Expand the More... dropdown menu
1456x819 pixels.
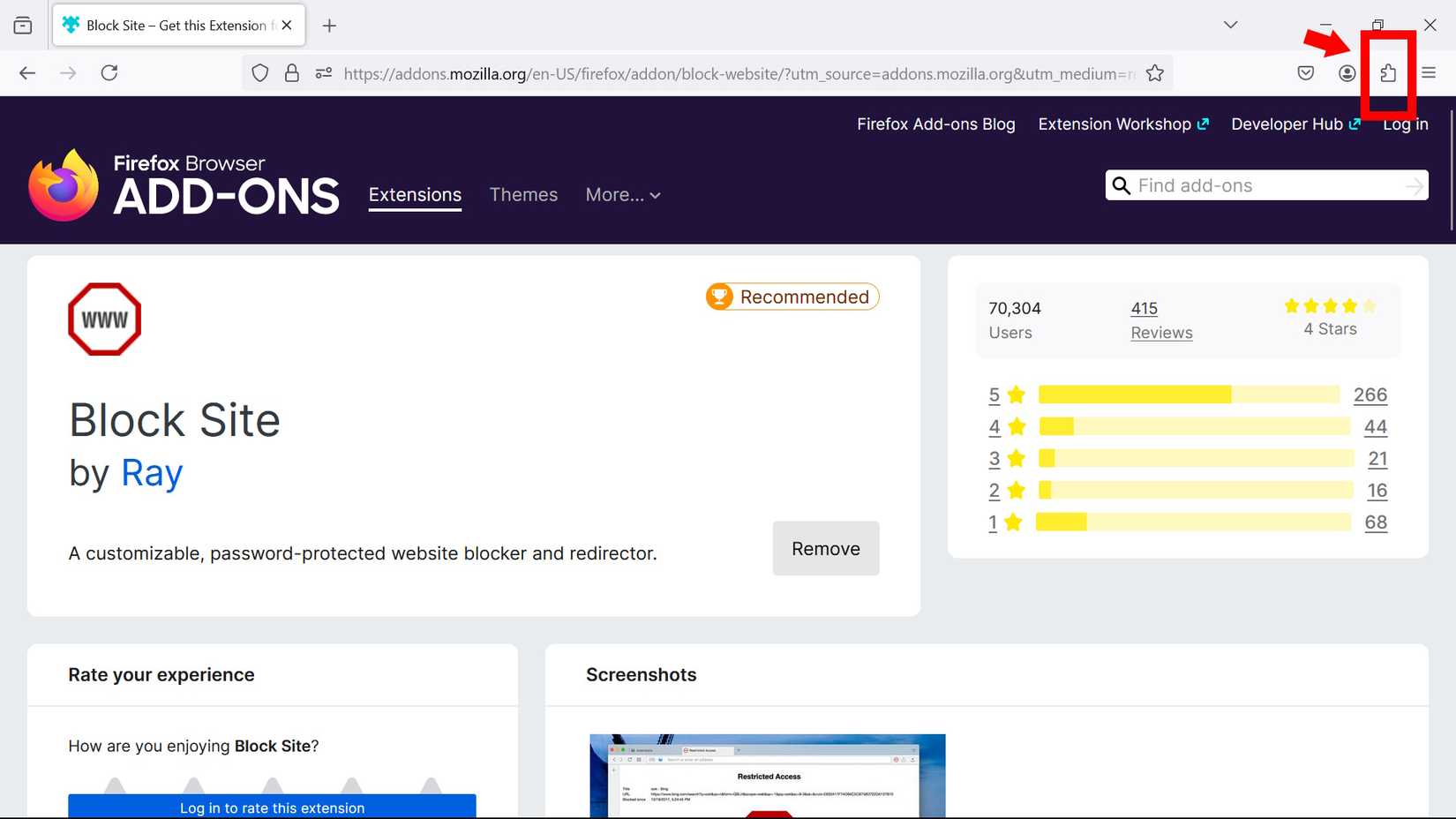pos(623,195)
